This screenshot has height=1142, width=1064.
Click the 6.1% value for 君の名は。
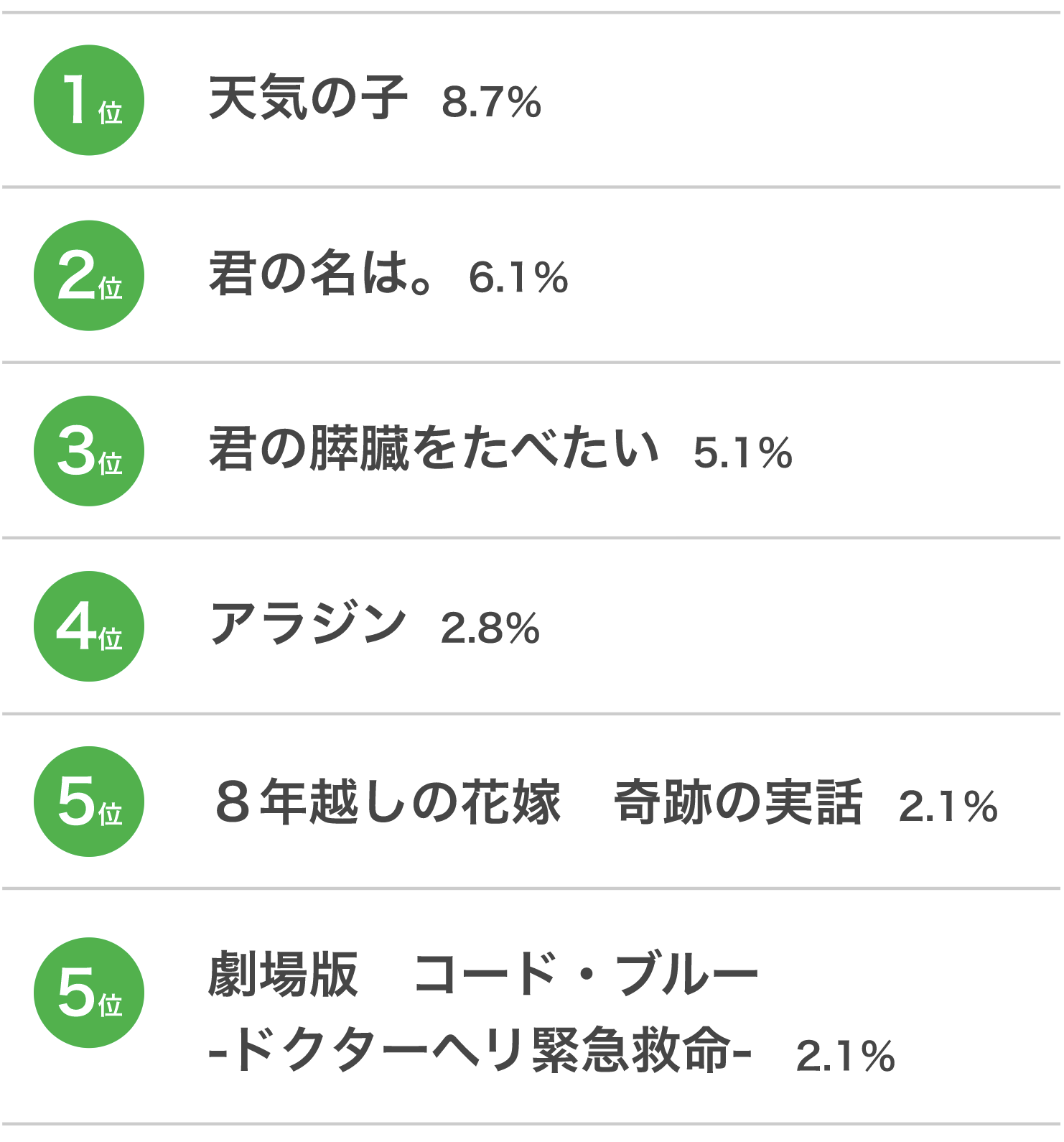tap(518, 278)
